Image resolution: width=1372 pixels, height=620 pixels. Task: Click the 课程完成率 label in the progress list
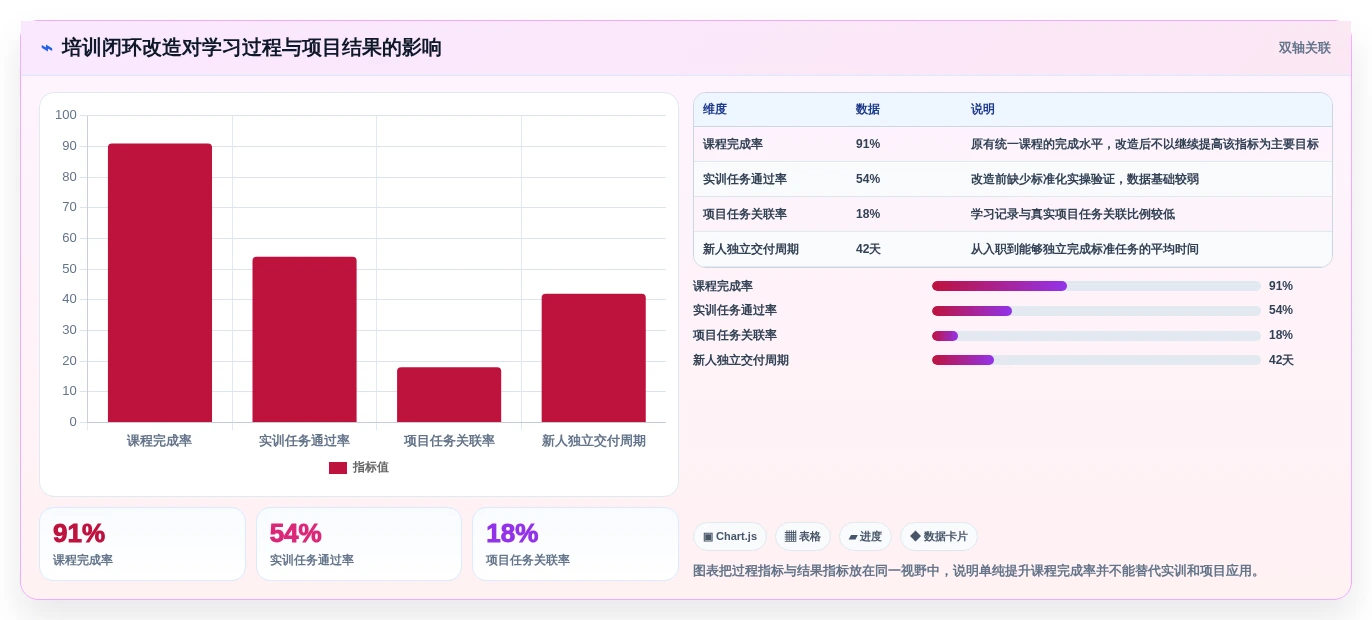(723, 286)
